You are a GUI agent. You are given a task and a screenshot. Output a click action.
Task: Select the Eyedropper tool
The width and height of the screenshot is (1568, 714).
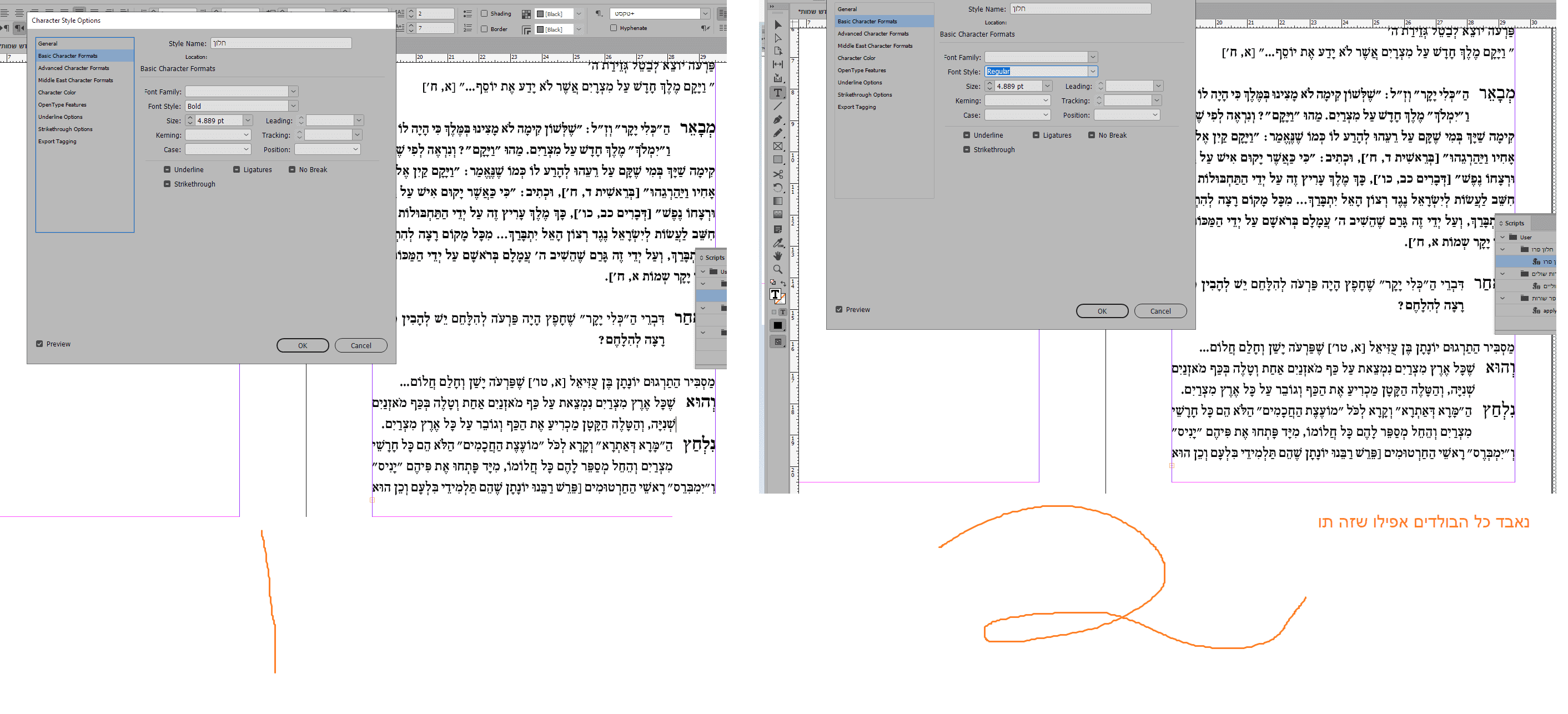(778, 243)
